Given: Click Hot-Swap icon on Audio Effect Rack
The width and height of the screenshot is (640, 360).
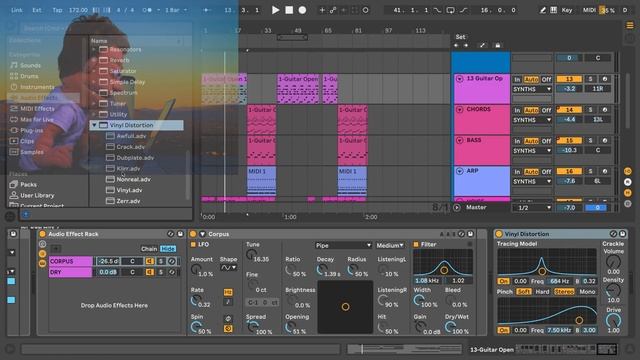Looking at the screenshot, I should [171, 234].
